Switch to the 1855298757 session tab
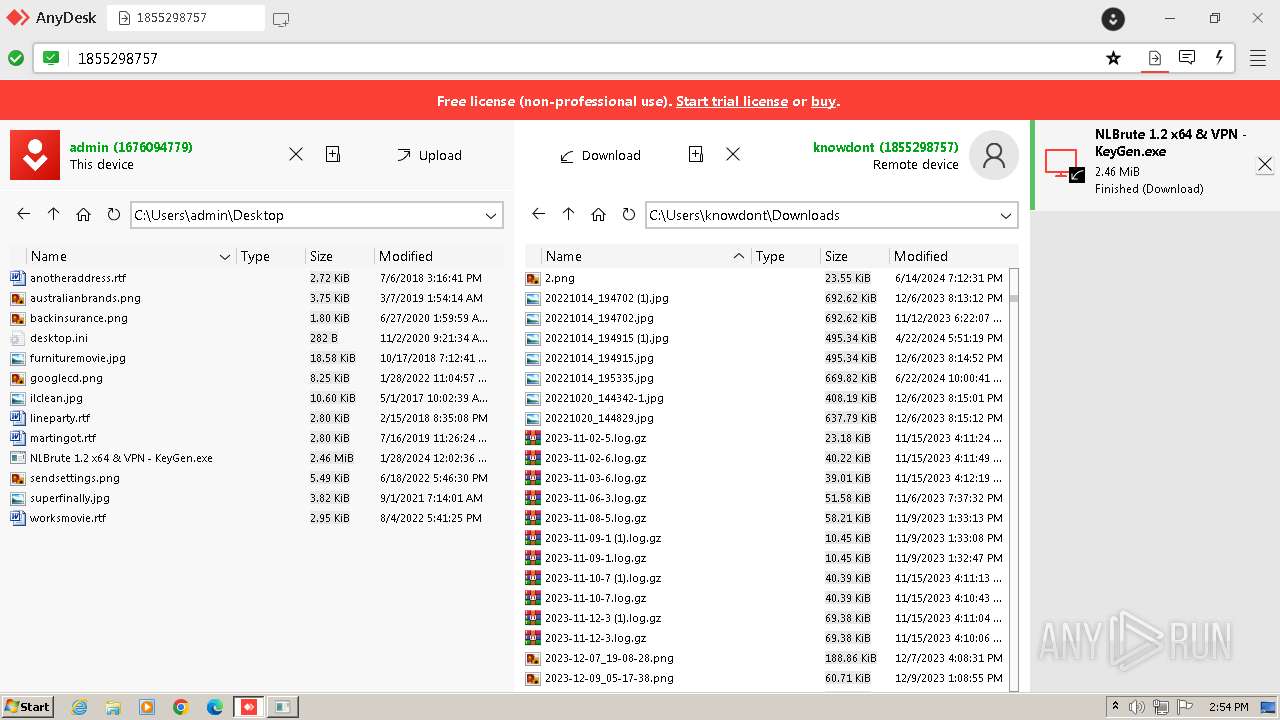This screenshot has height=720, width=1280. click(x=186, y=18)
